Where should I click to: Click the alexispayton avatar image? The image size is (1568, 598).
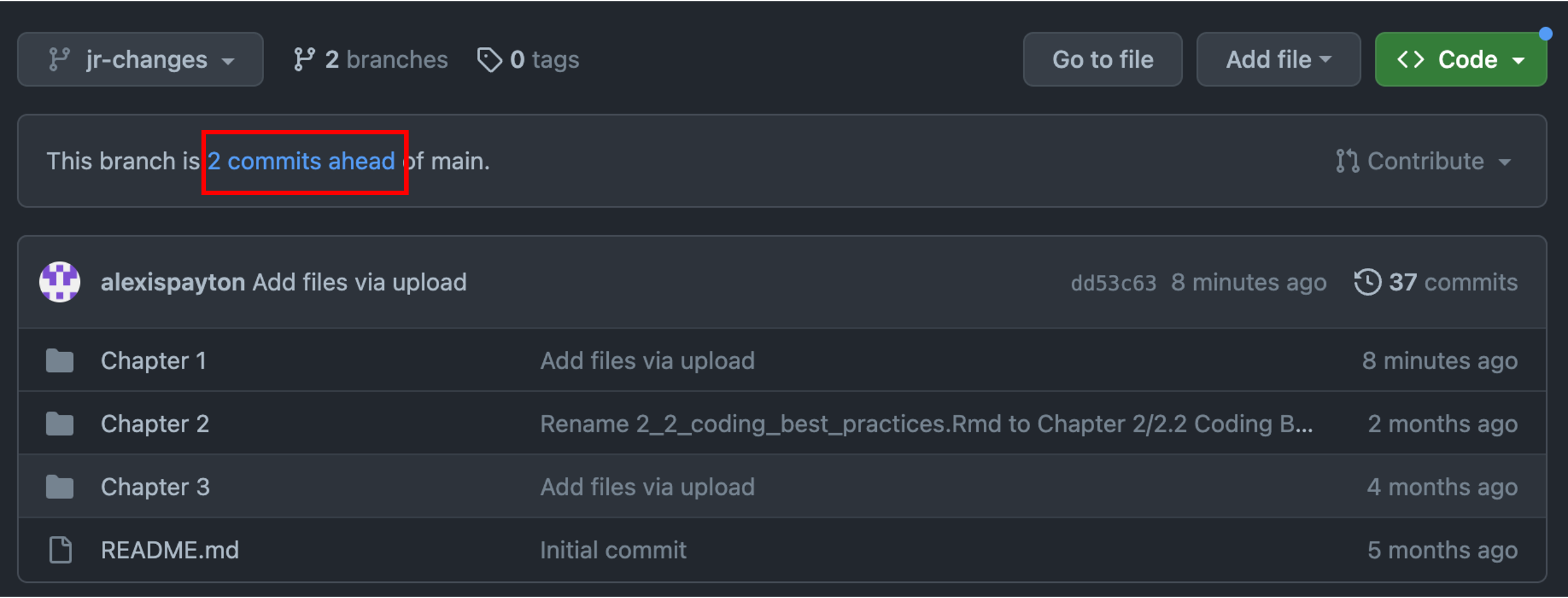click(x=60, y=282)
